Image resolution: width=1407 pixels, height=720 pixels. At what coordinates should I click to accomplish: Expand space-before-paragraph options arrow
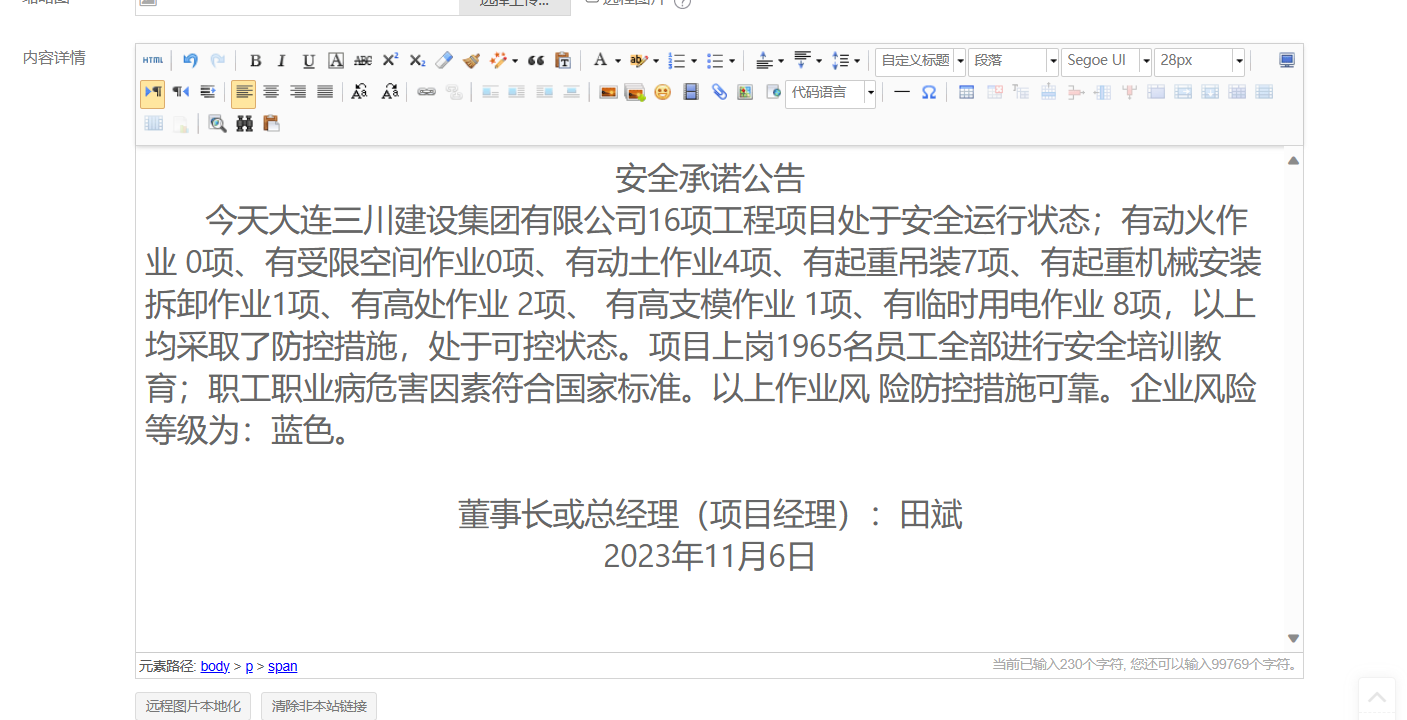[x=780, y=61]
